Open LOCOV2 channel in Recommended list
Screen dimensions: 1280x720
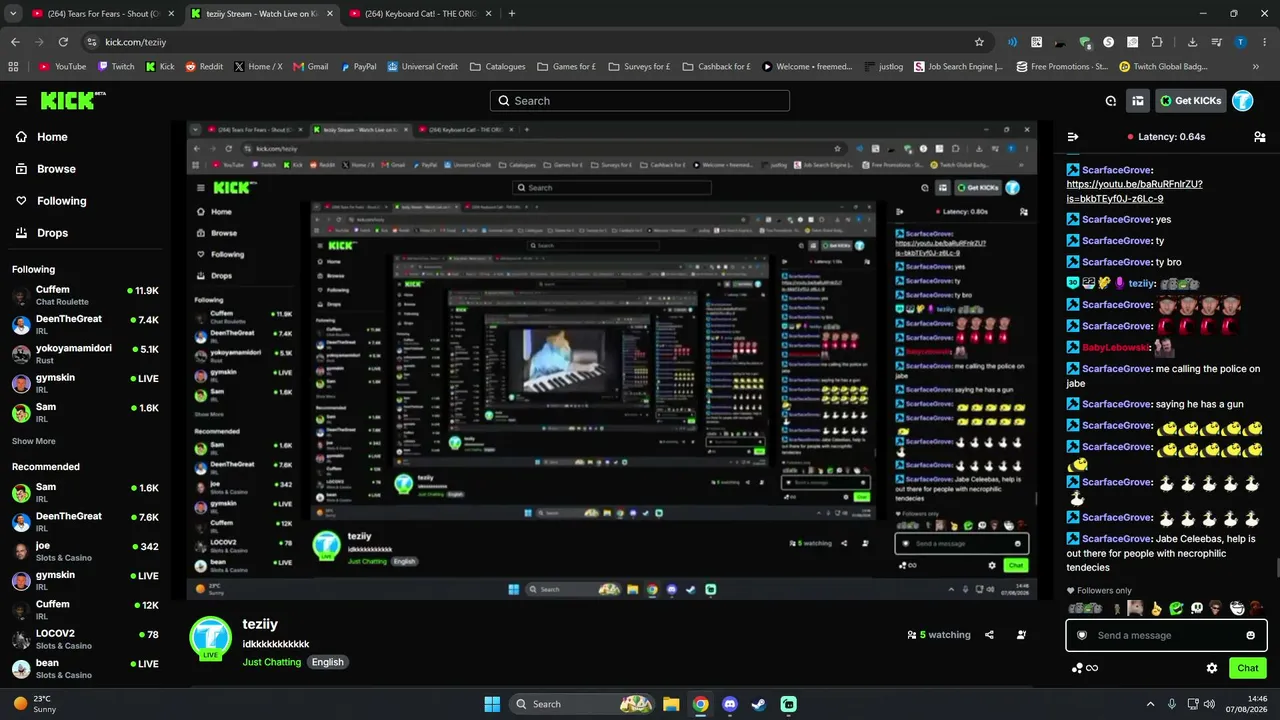tap(85, 639)
